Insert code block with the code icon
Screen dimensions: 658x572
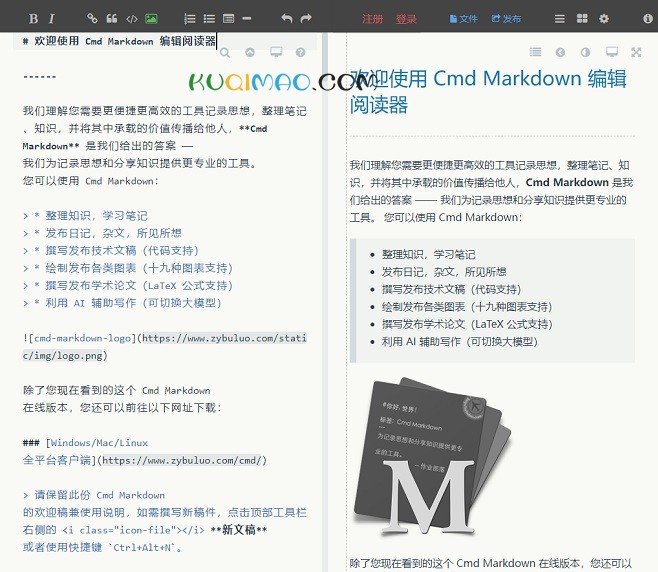point(132,18)
